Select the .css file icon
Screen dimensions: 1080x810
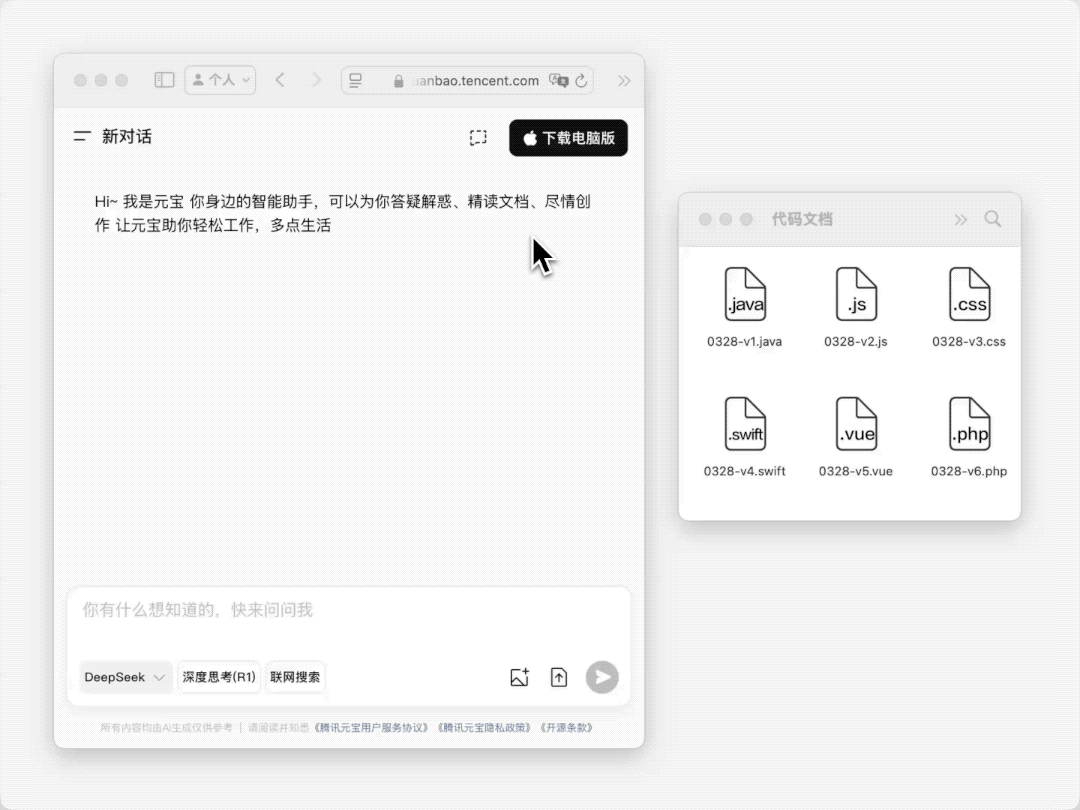[x=969, y=294]
